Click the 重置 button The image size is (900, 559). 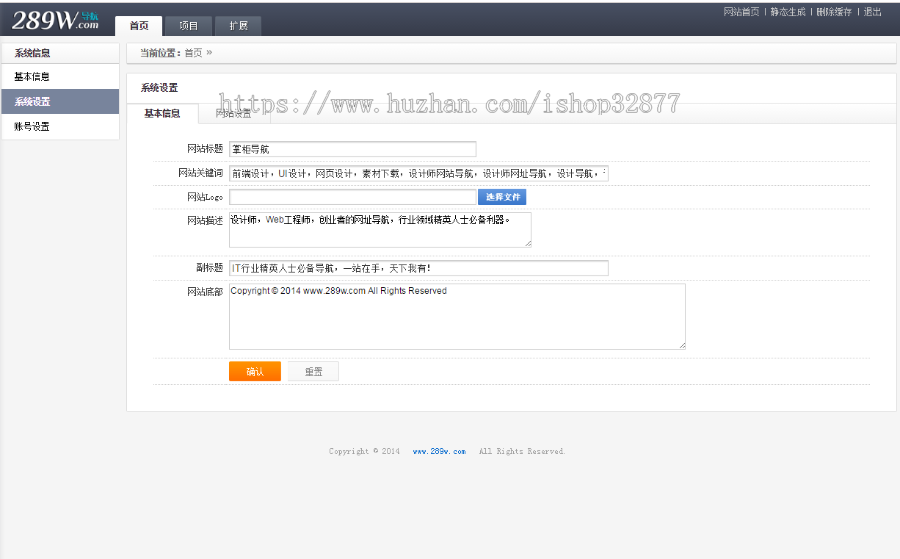pos(313,371)
